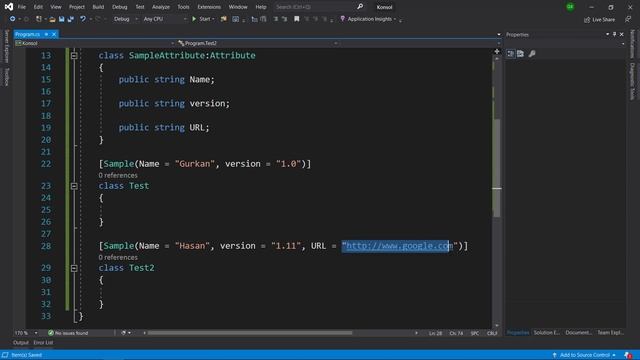Open Application Insights dropdown arrow
Image resolution: width=640 pixels, height=360 pixels.
coord(395,19)
